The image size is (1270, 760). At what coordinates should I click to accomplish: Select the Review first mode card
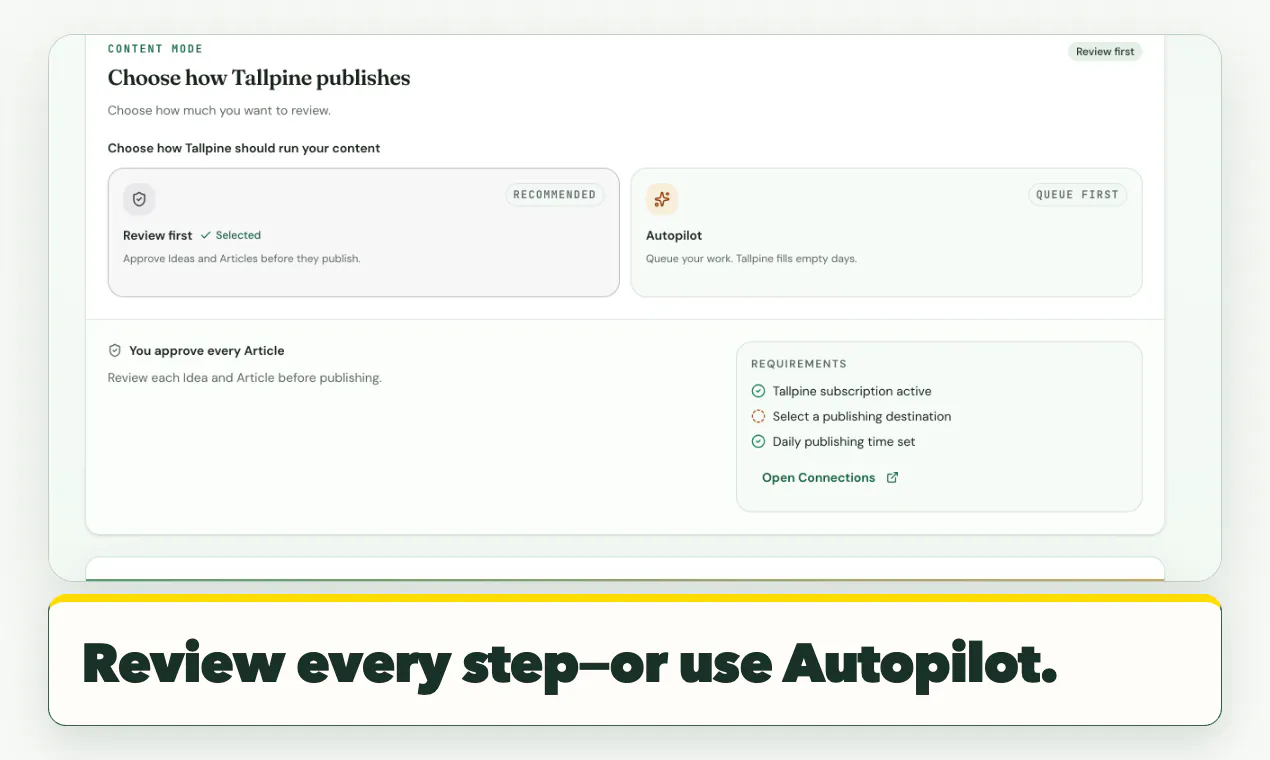coord(364,232)
